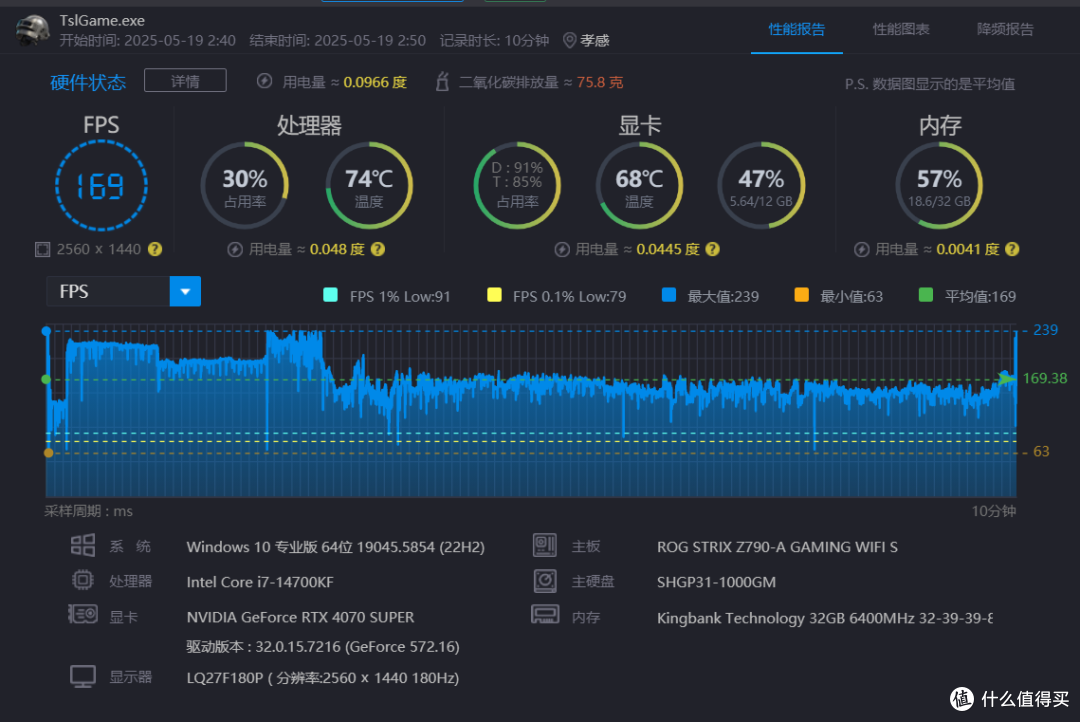1080x722 pixels.
Task: Click the GPU 68℃ temperature gauge
Action: pyautogui.click(x=639, y=185)
